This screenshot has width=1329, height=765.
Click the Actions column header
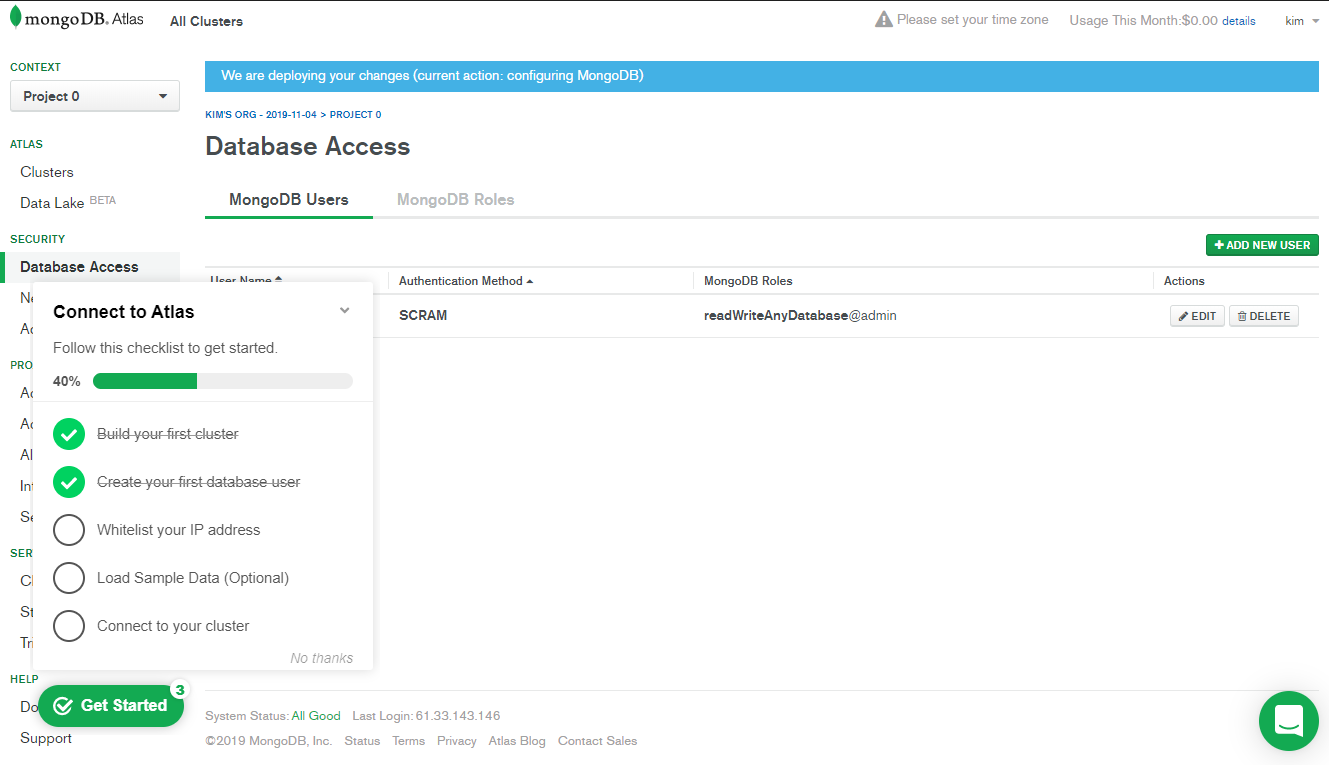coord(1184,281)
